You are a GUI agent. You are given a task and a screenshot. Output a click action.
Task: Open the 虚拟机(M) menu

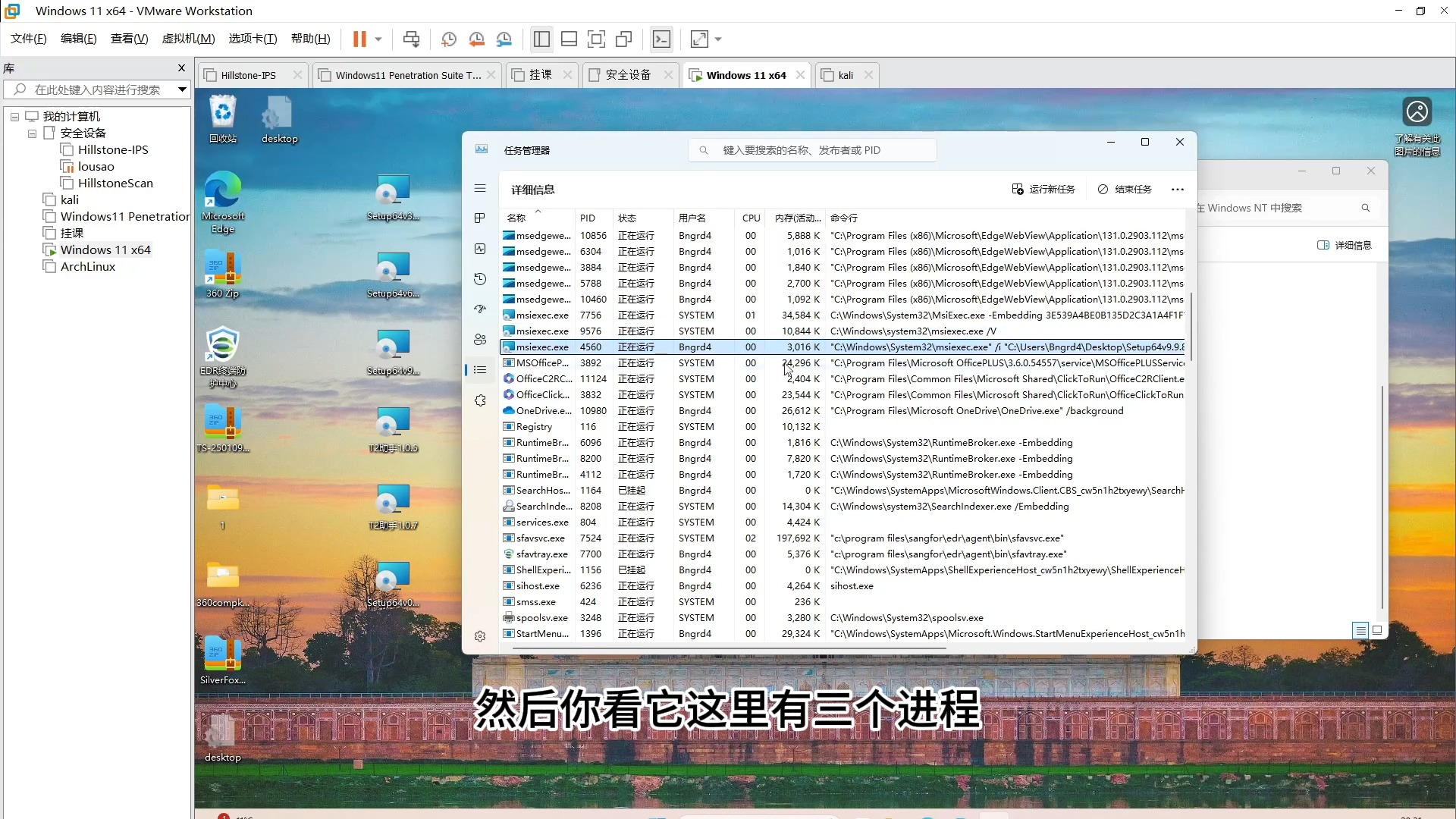(x=188, y=39)
